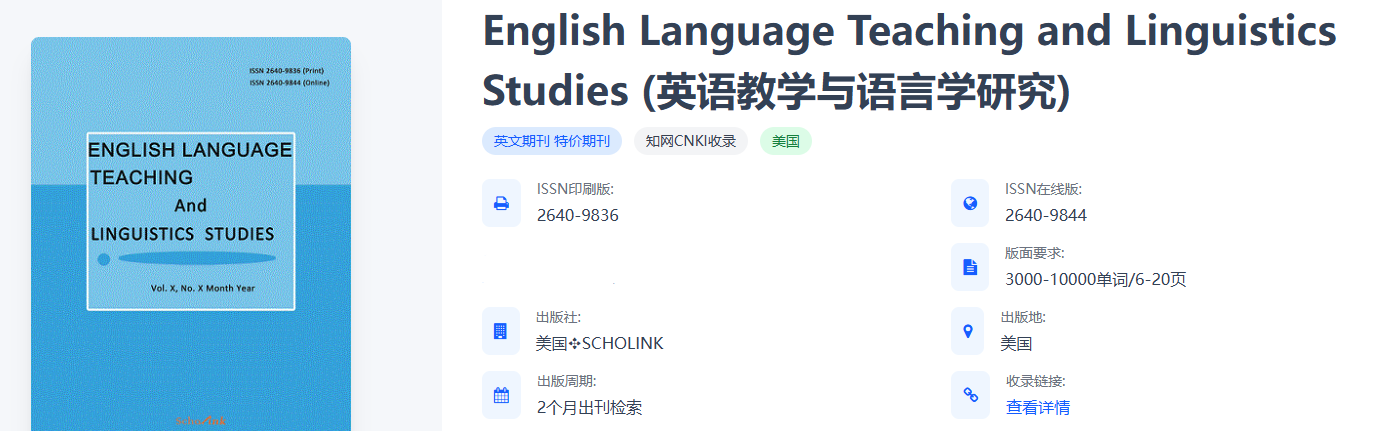This screenshot has width=1389, height=431.
Task: Click the globe icon beside ISSN在线版
Action: (969, 203)
